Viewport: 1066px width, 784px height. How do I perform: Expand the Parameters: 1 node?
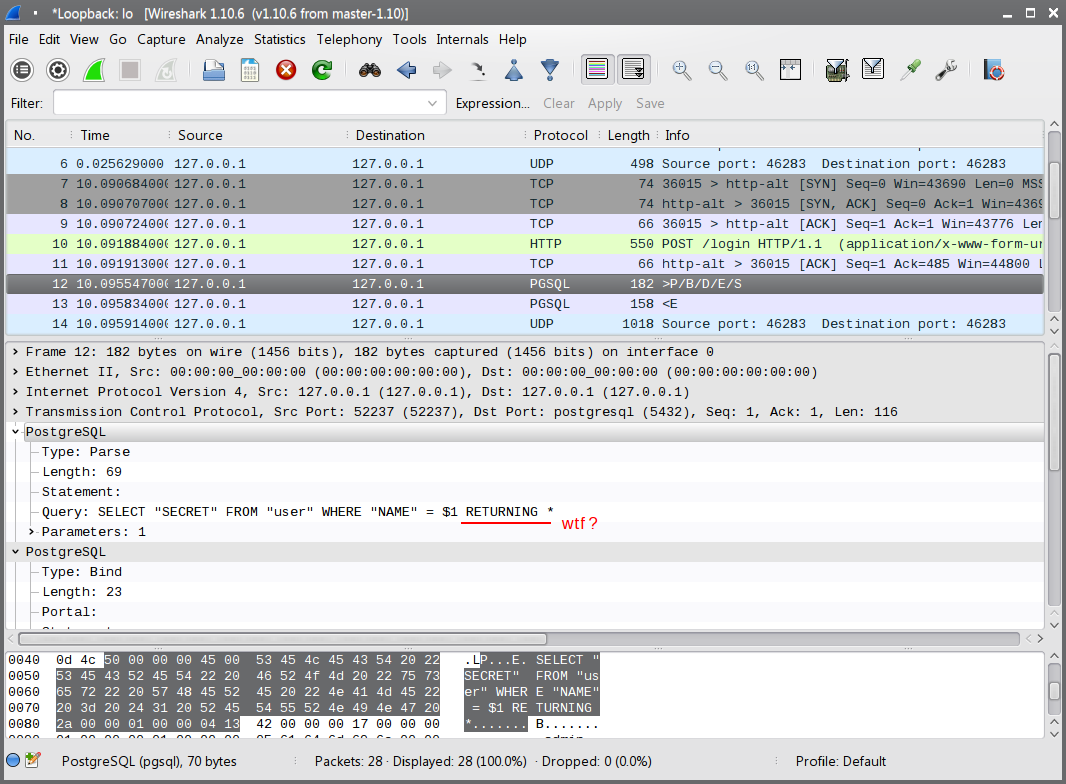pos(31,532)
